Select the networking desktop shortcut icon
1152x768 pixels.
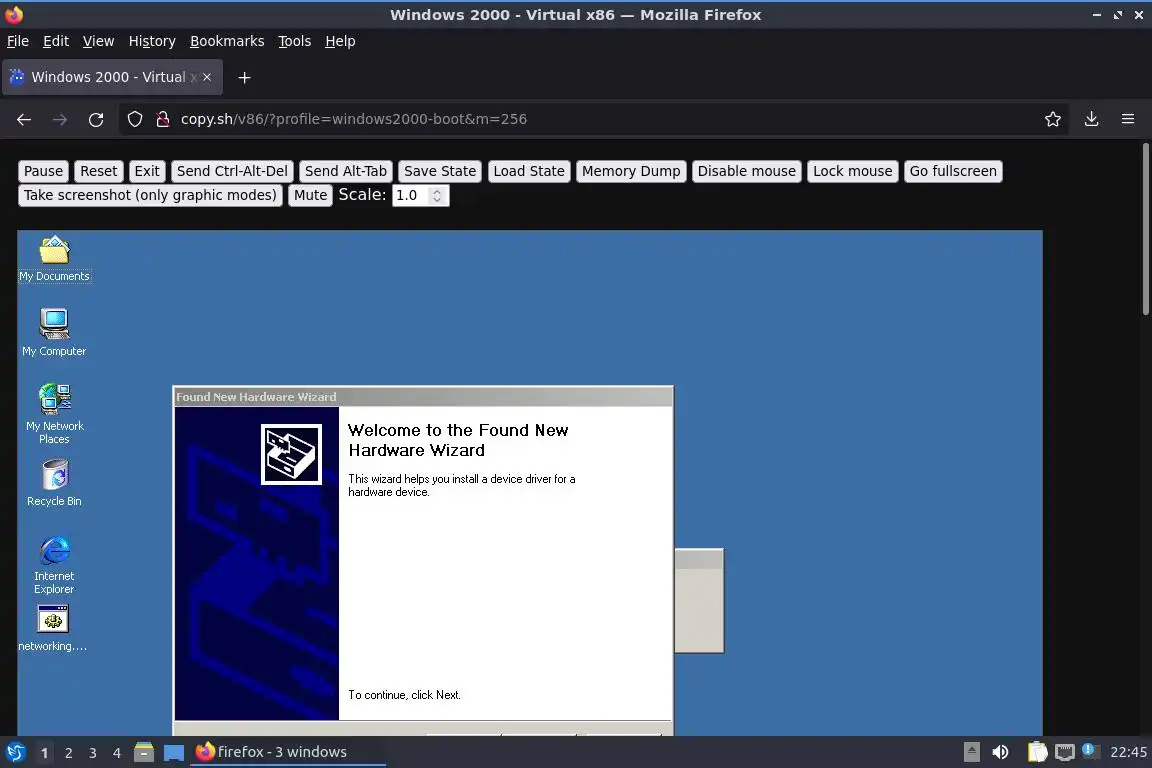pos(53,628)
